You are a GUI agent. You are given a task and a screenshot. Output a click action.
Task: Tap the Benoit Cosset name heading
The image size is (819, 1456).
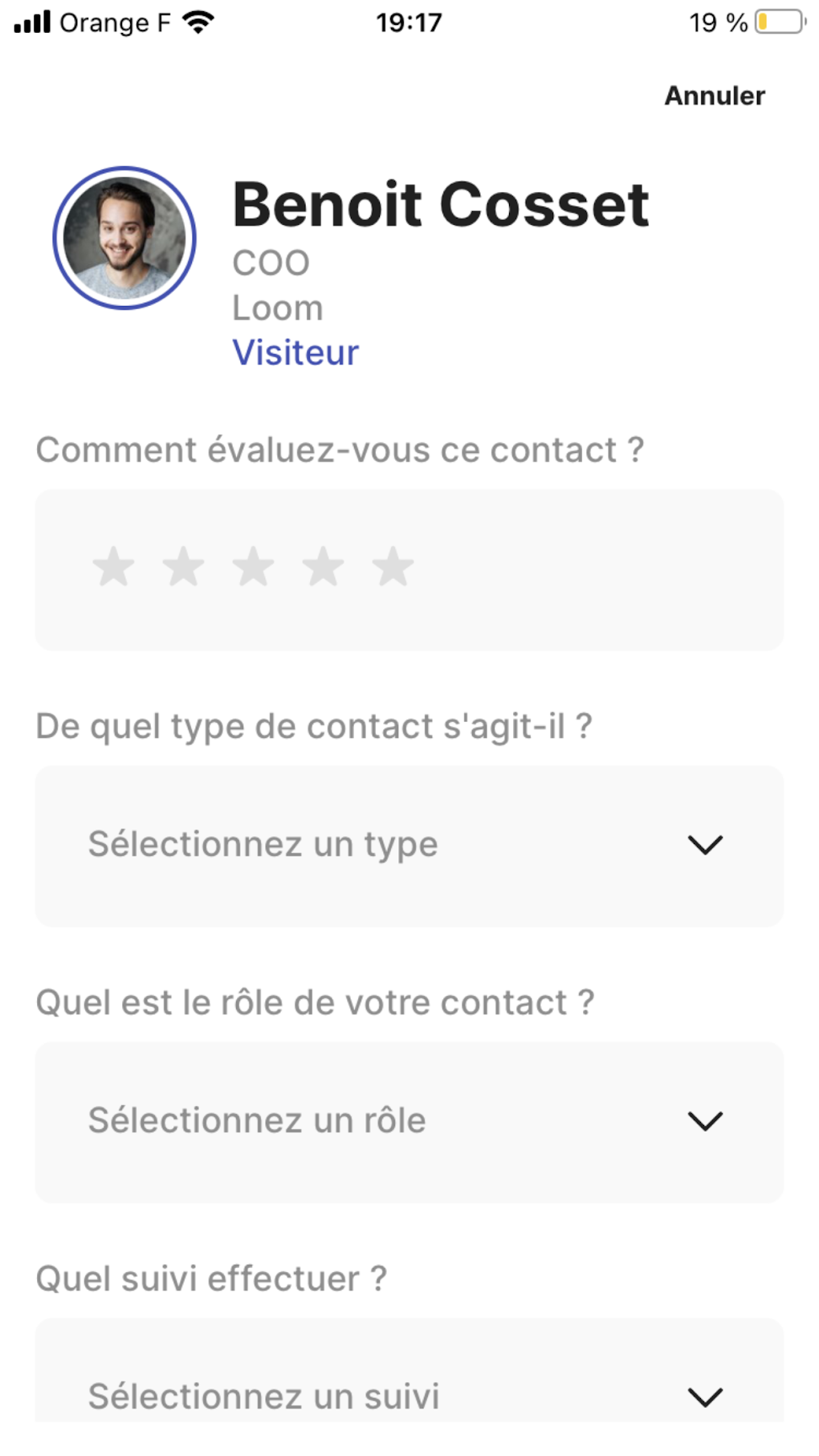[x=440, y=205]
